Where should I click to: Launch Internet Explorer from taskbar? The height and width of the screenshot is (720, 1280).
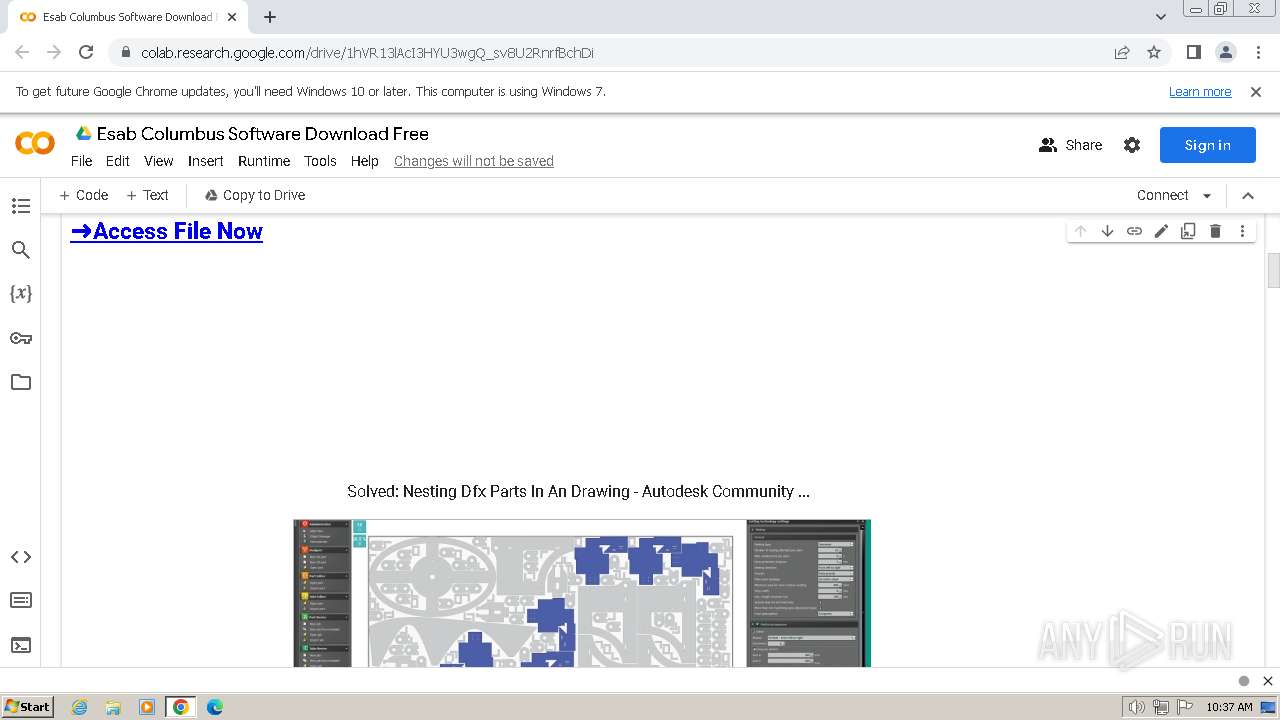point(79,707)
